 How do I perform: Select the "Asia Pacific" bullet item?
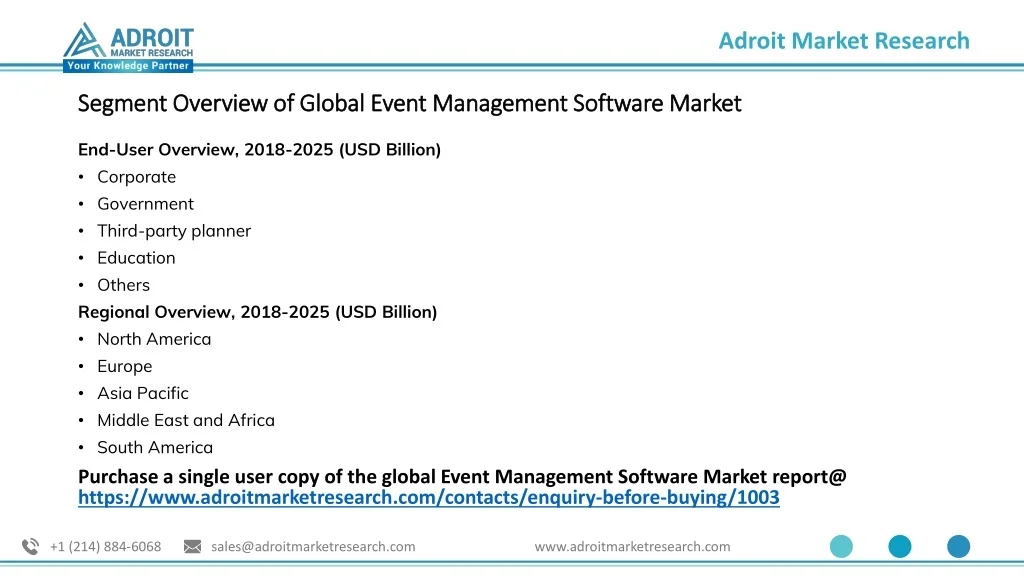143,393
